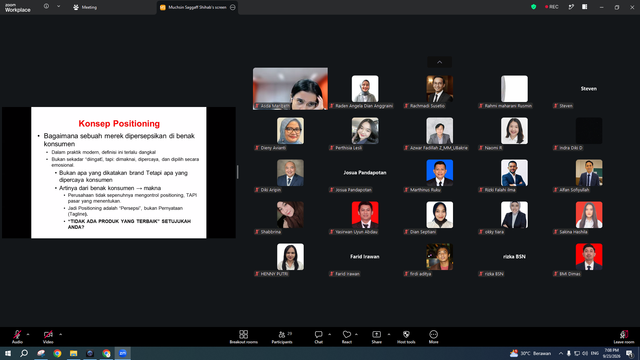The height and width of the screenshot is (360, 640).
Task: Open the view layout icon in title bar
Action: point(584,7)
